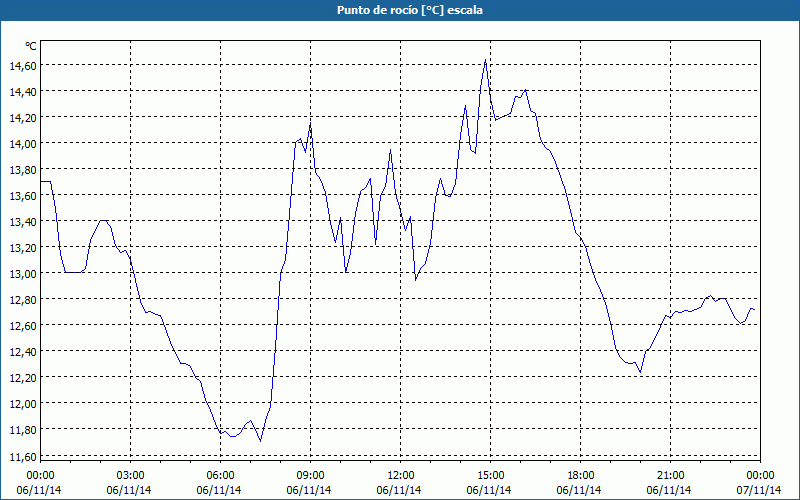800x500 pixels.
Task: Pick the 13,60 y-axis label
Action: click(x=23, y=195)
